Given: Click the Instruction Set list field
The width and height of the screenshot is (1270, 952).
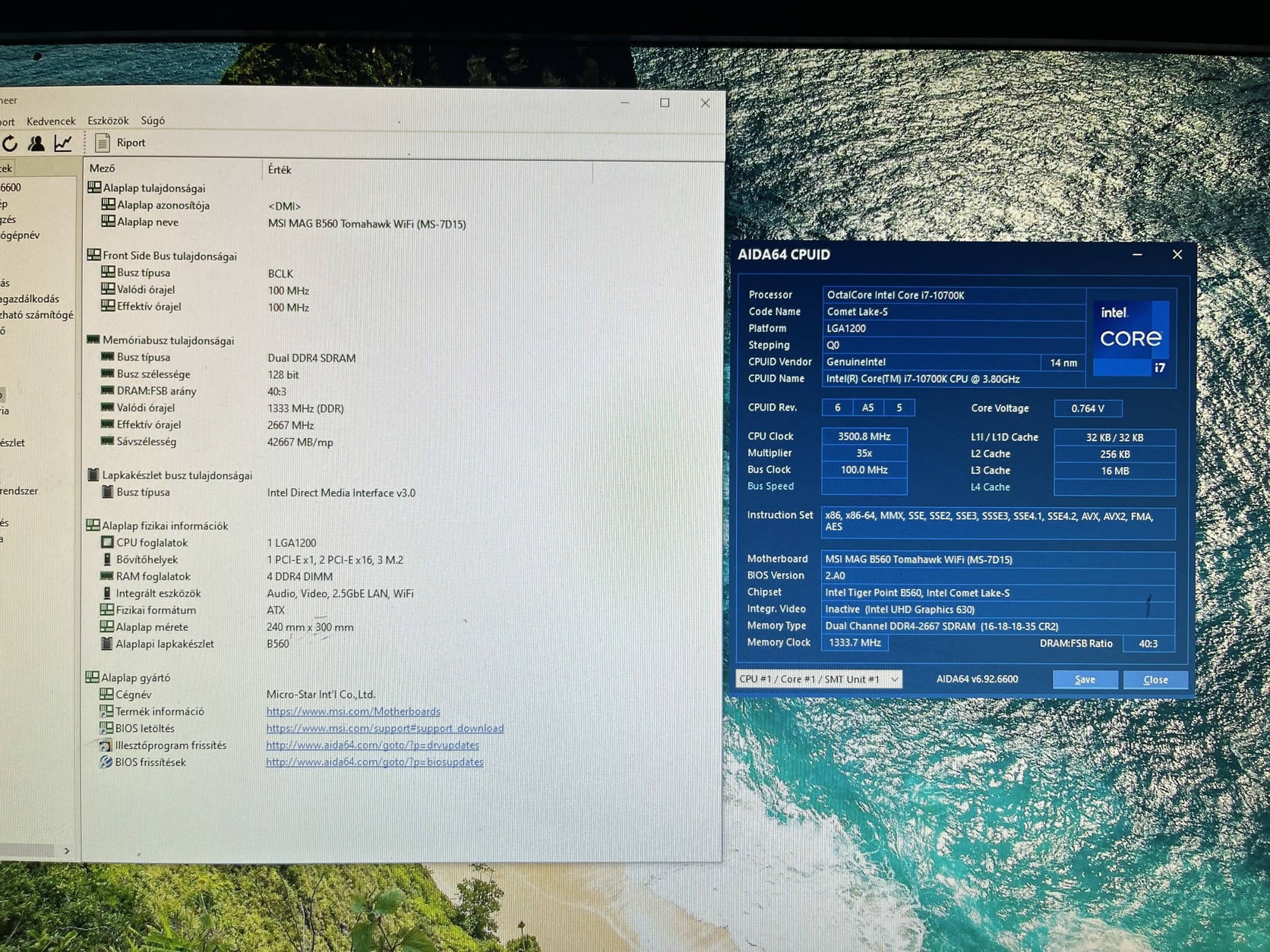Looking at the screenshot, I should pyautogui.click(x=998, y=523).
